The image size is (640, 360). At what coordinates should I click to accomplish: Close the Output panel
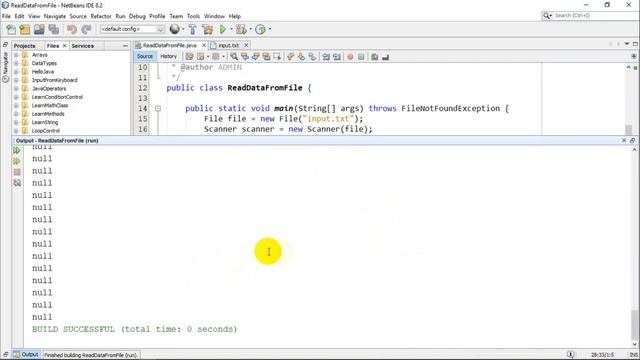(x=624, y=140)
